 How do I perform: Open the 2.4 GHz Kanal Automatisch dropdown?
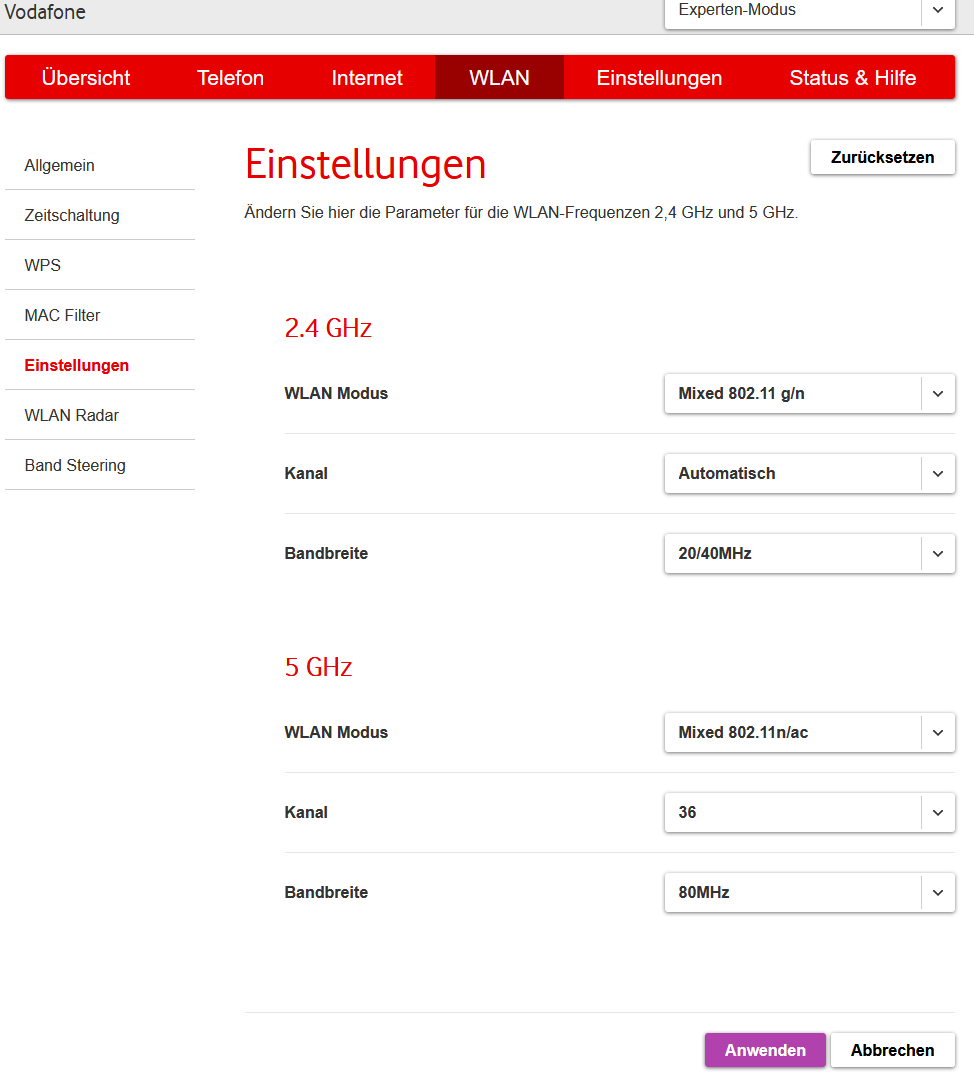point(810,473)
